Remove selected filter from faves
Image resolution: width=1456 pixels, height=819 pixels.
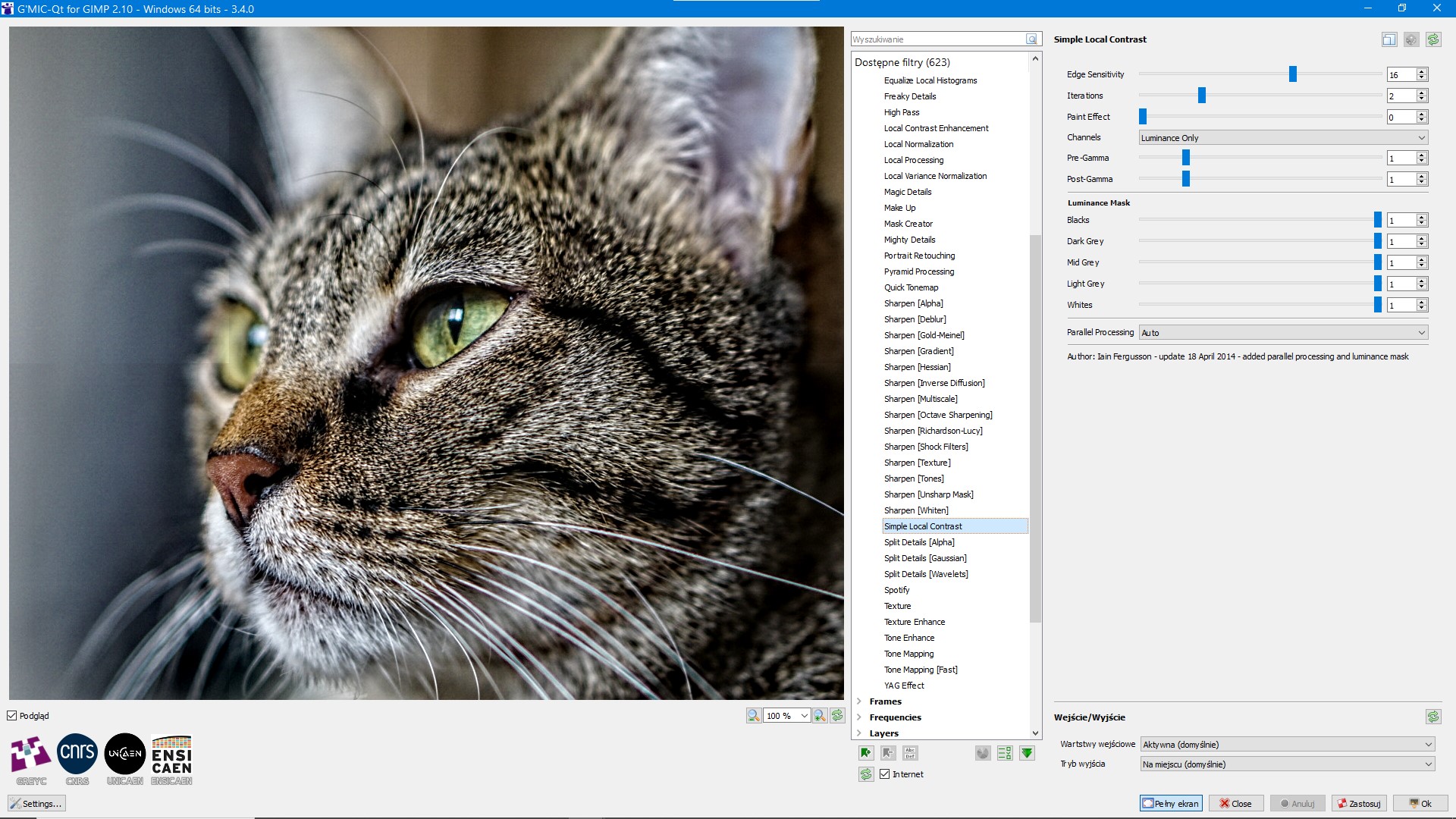tap(887, 753)
